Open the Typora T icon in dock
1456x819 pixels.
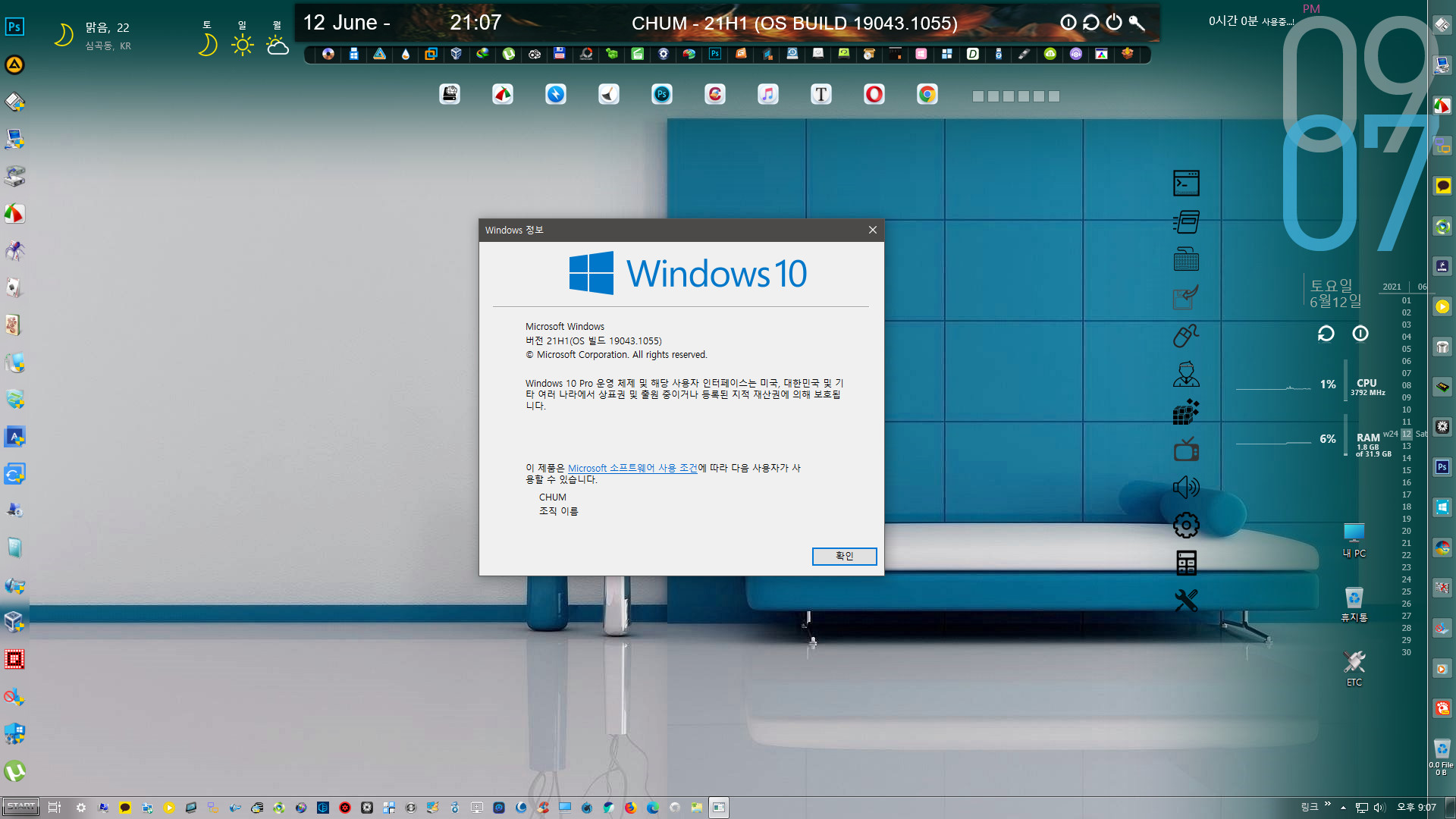pyautogui.click(x=821, y=94)
